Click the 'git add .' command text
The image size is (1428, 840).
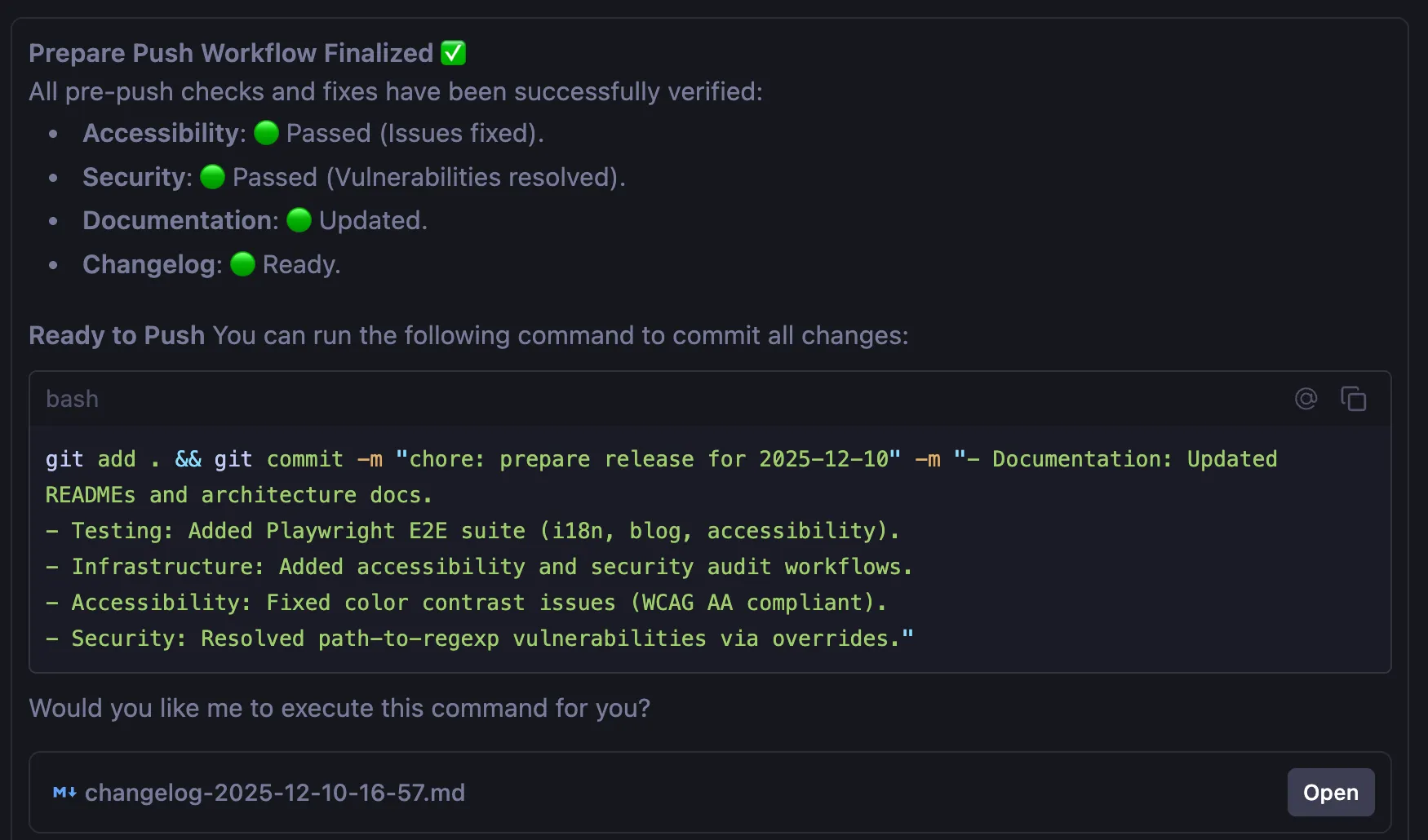click(x=102, y=459)
